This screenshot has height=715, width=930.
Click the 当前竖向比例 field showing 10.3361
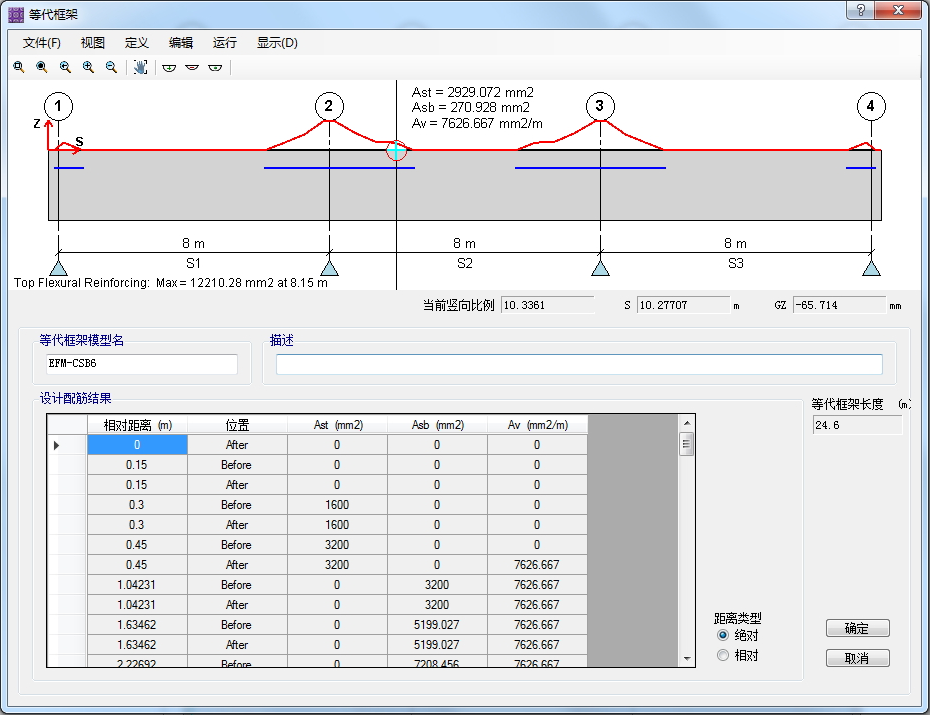click(x=547, y=305)
